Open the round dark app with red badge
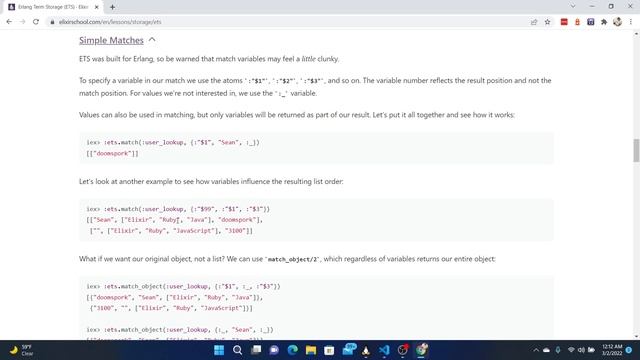Viewport: 640px width, 360px height. pyautogui.click(x=402, y=350)
